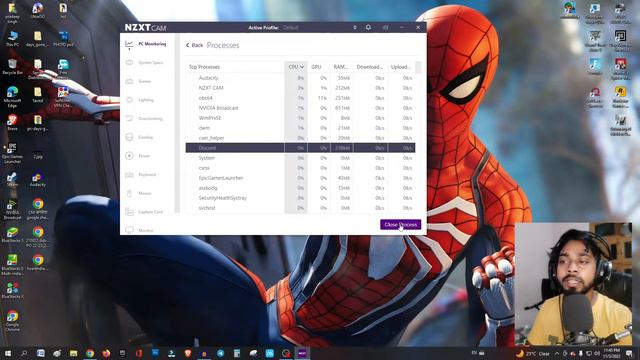Open the taskbar clock and date
Viewport: 640px width, 360px height.
[x=611, y=353]
